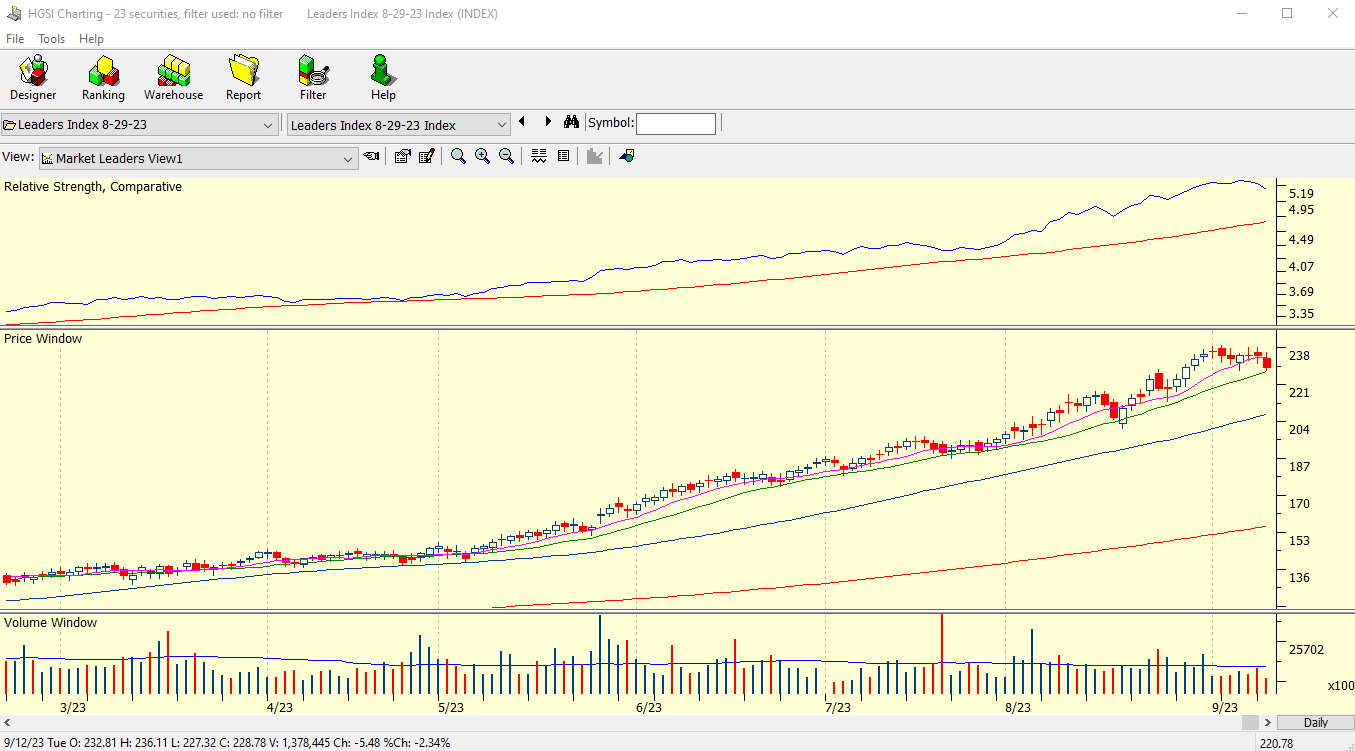1355x751 pixels.
Task: Open the Help toolbar button
Action: point(383,78)
